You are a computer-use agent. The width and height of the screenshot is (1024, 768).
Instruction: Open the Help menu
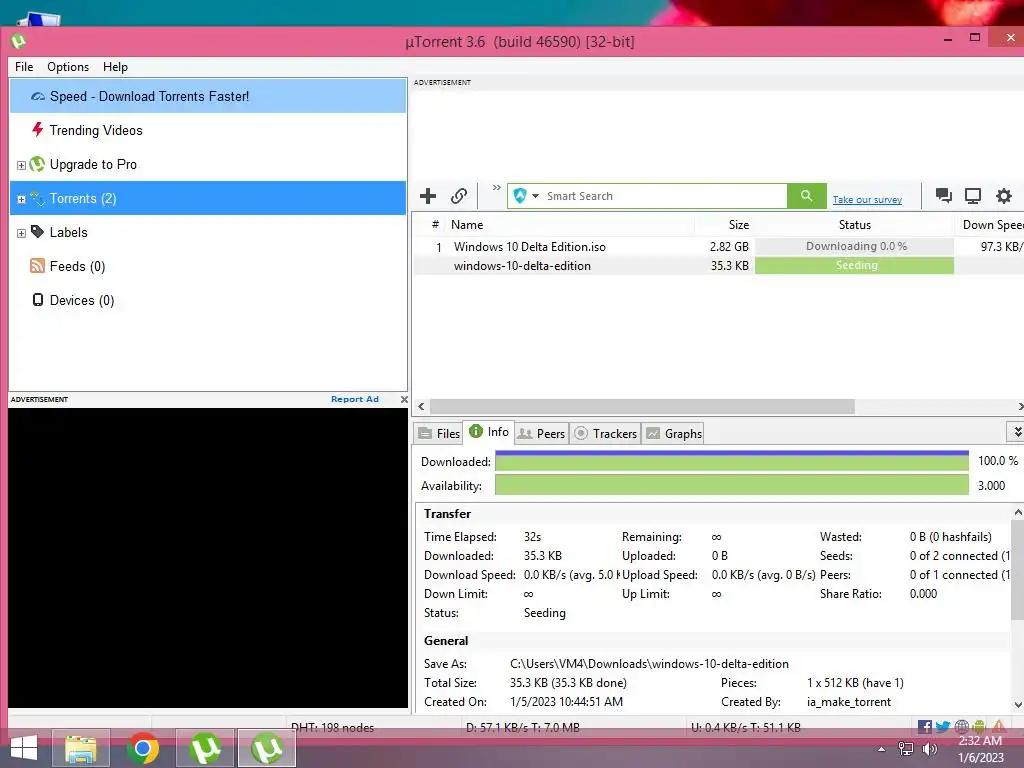[x=115, y=67]
